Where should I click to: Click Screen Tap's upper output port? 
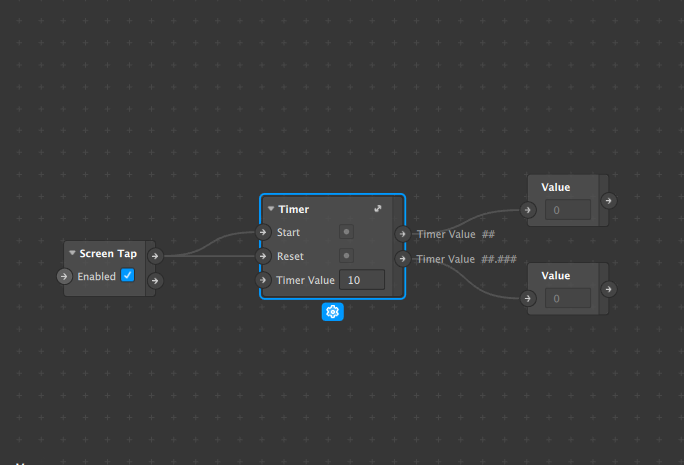tap(155, 256)
